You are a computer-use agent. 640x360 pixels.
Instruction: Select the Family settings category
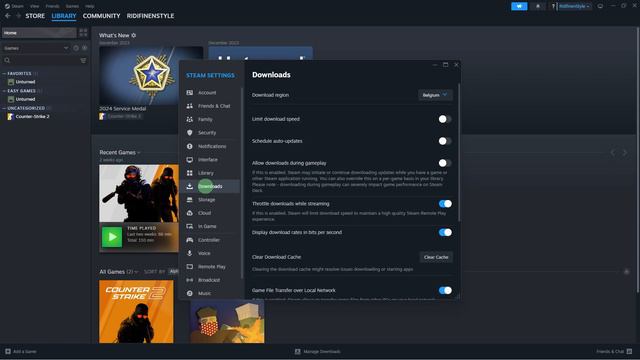[210, 120]
